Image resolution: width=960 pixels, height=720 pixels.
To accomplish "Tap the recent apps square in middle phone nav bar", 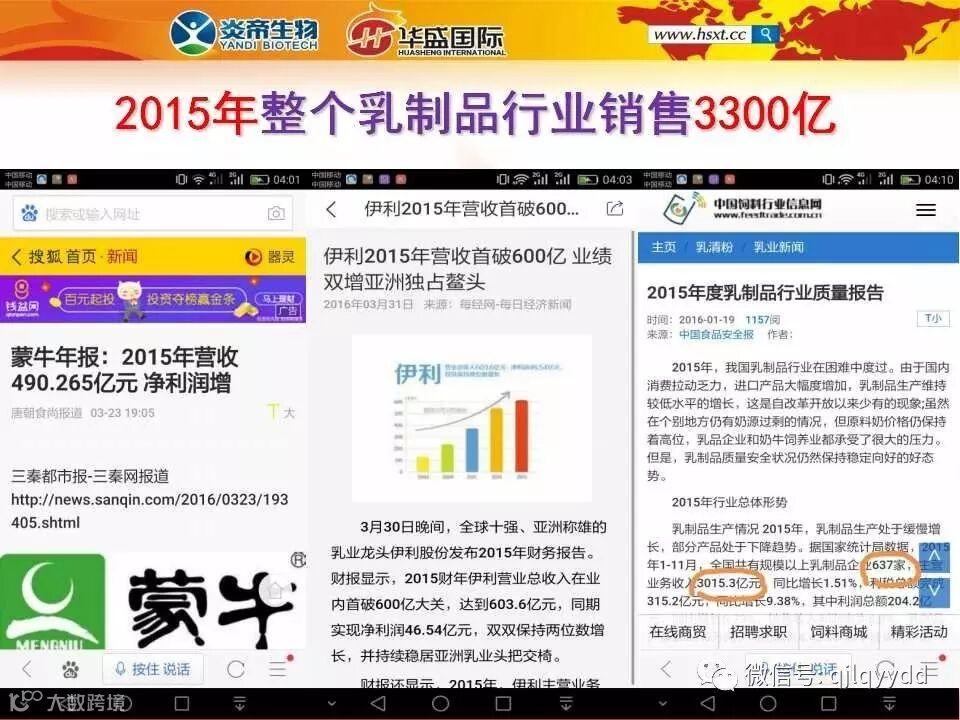I will tap(503, 703).
